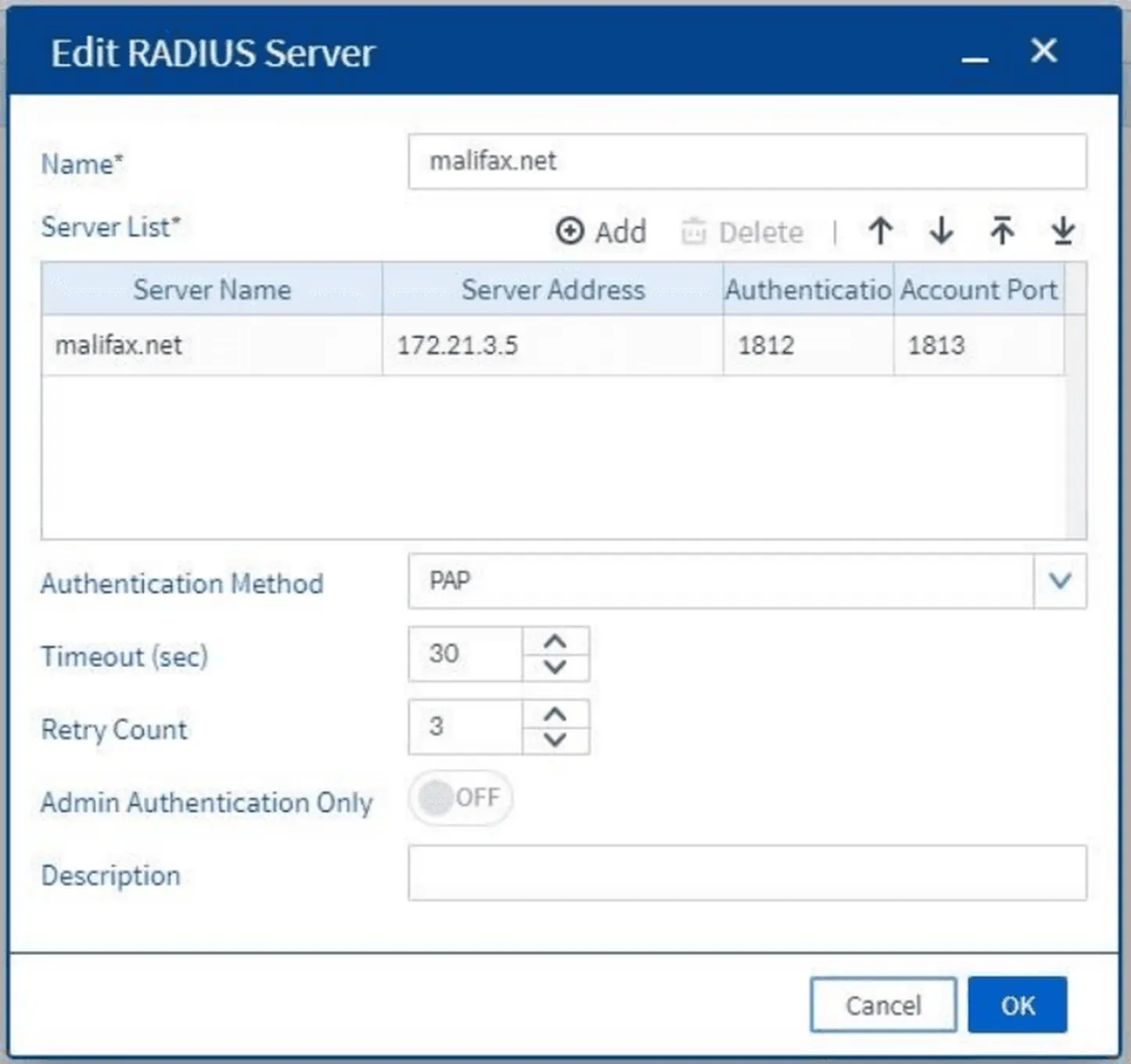Click the server list vertical scrollbar
This screenshot has width=1131, height=1064.
point(1075,426)
